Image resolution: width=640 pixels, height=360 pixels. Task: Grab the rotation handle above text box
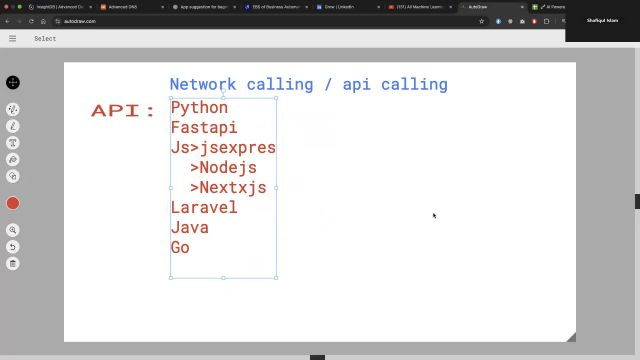[x=223, y=91]
